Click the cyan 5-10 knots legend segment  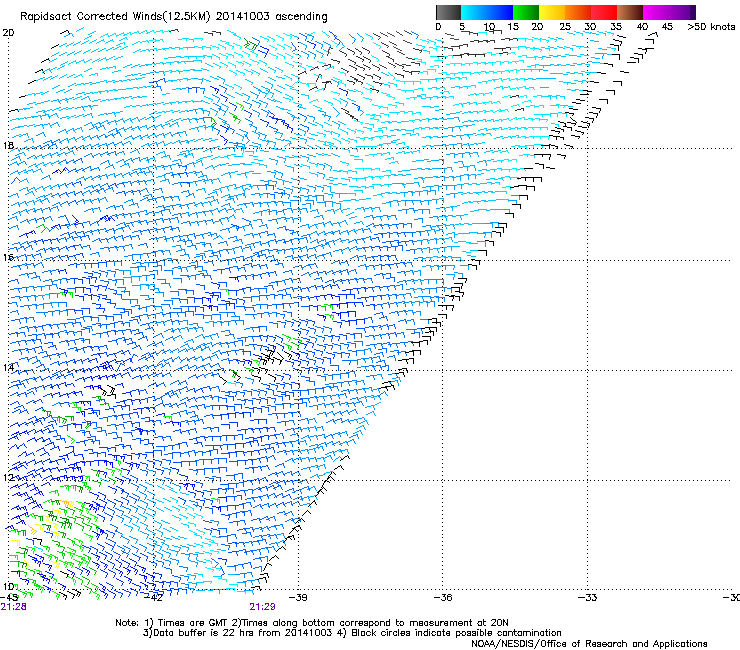click(x=474, y=12)
